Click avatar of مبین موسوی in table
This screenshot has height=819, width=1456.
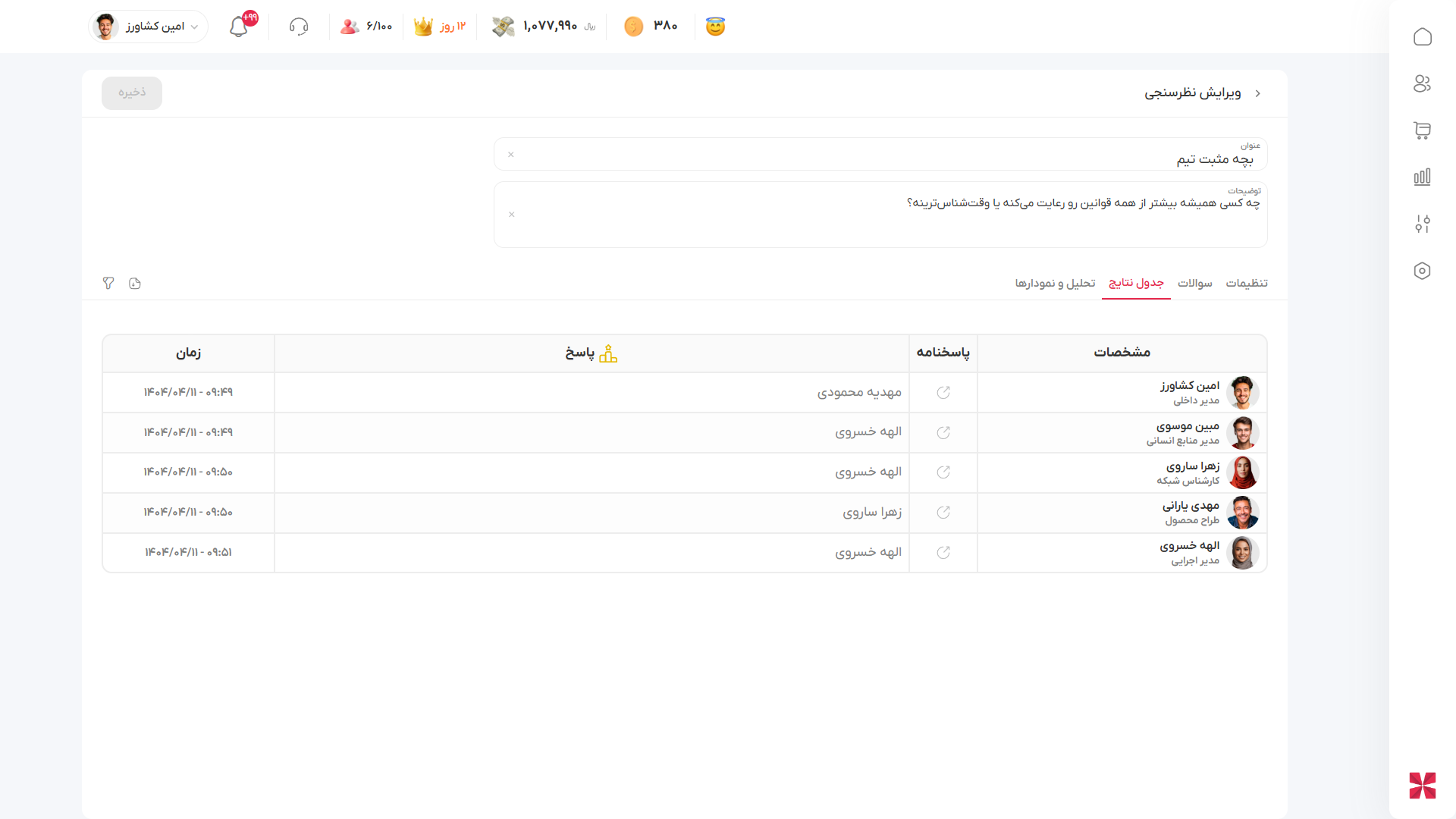point(1243,432)
